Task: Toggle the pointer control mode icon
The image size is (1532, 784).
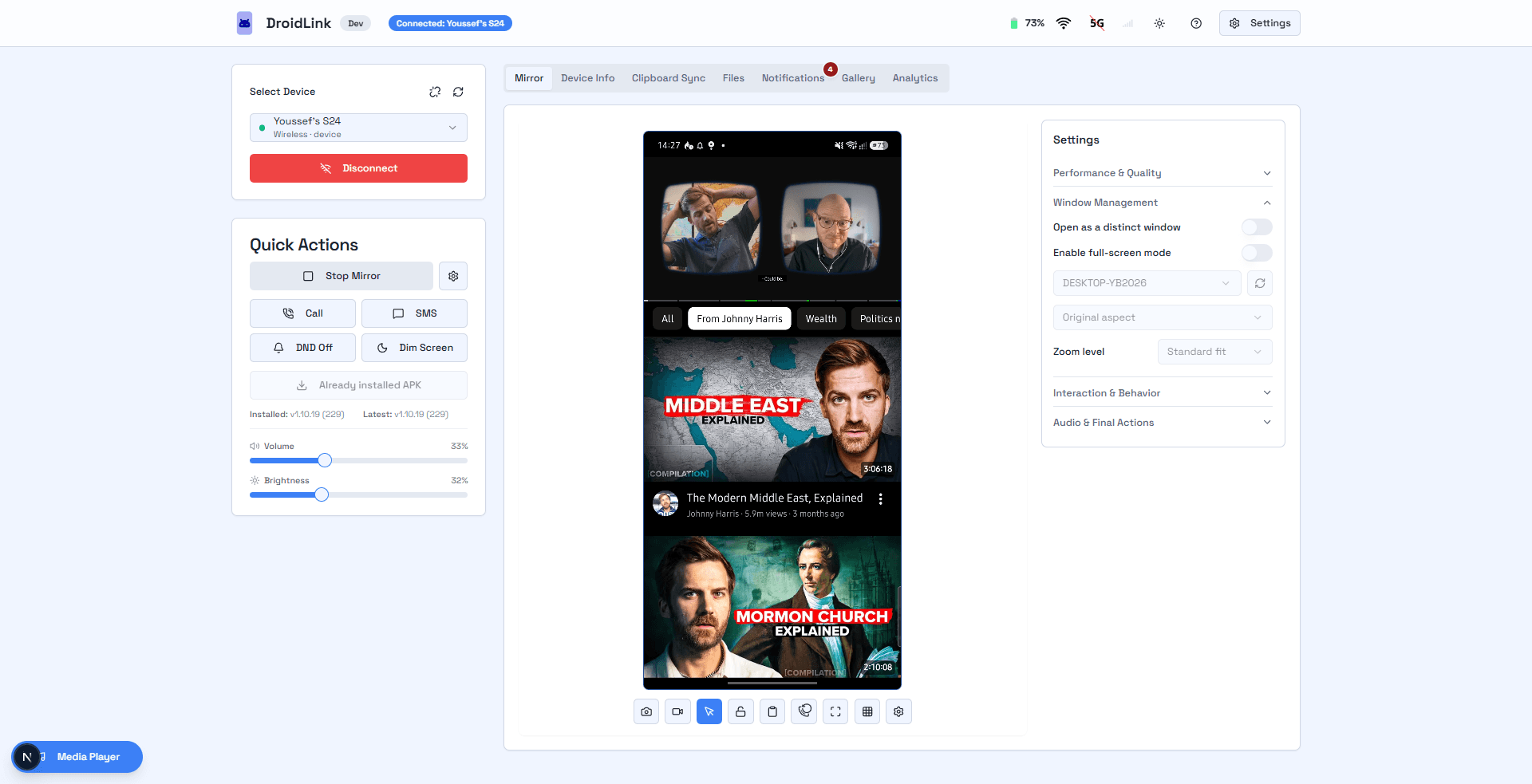Action: tap(709, 711)
